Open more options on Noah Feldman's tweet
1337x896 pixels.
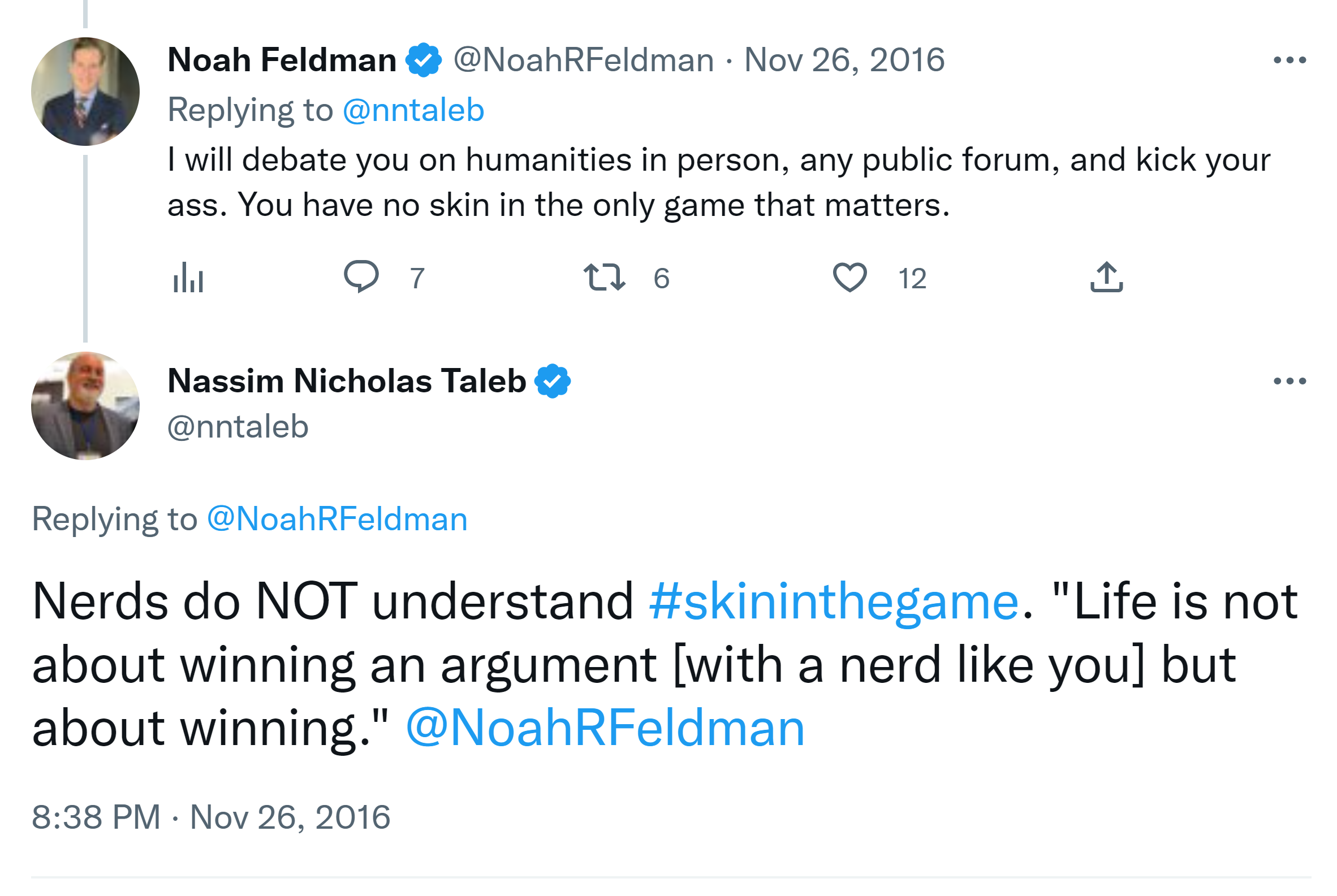coord(1289,60)
